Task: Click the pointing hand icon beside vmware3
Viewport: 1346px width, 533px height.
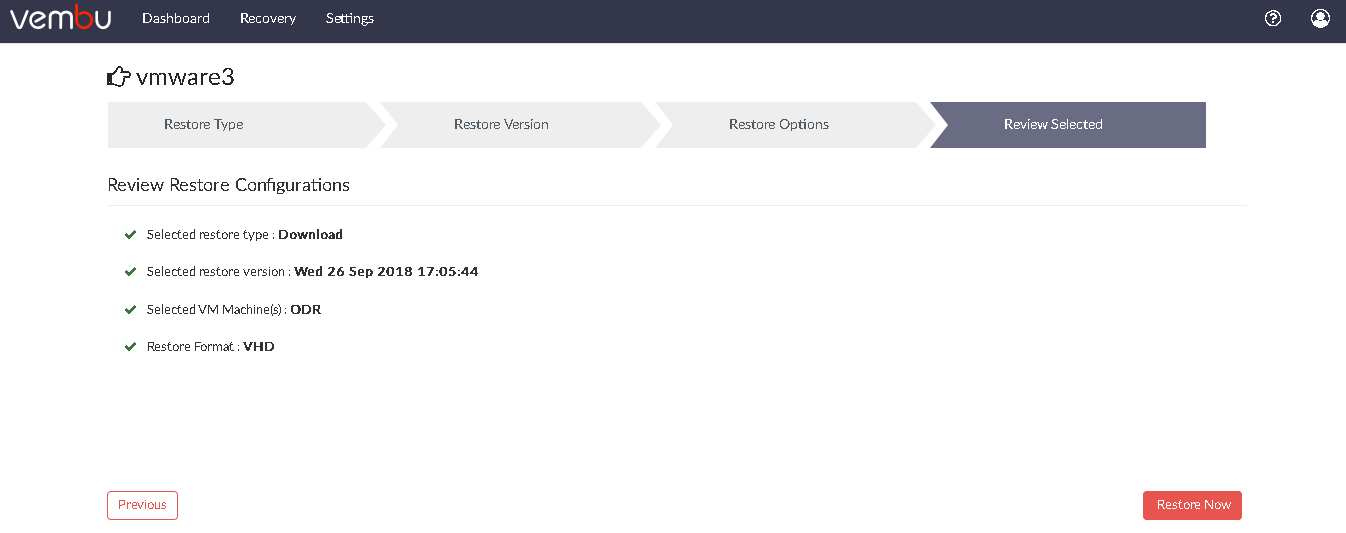Action: 118,77
